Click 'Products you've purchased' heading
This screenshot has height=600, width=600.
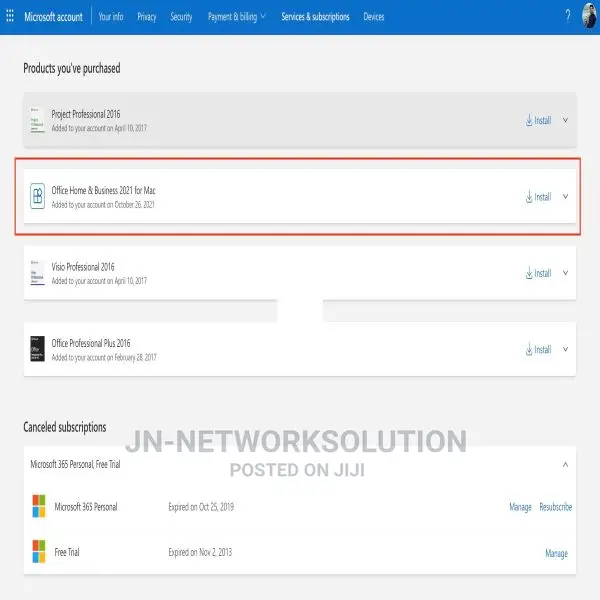pos(72,68)
